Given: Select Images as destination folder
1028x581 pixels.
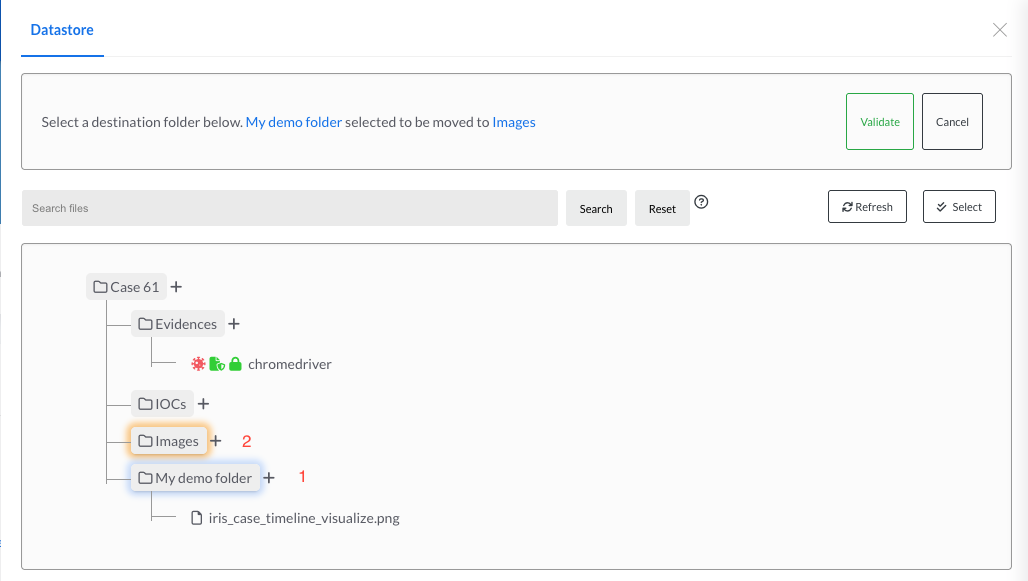Looking at the screenshot, I should pyautogui.click(x=169, y=441).
